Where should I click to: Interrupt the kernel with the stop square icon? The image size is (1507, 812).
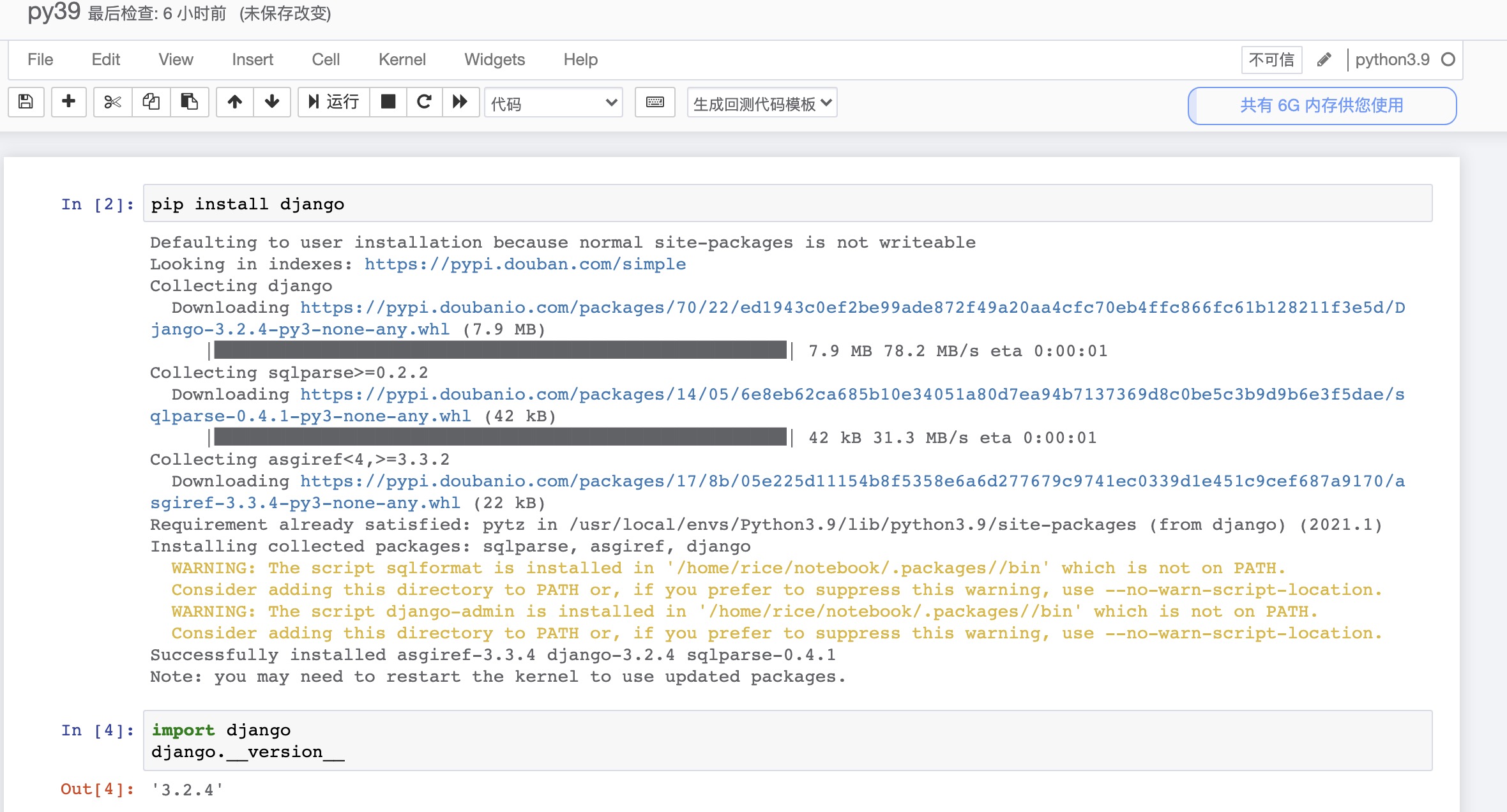click(388, 102)
